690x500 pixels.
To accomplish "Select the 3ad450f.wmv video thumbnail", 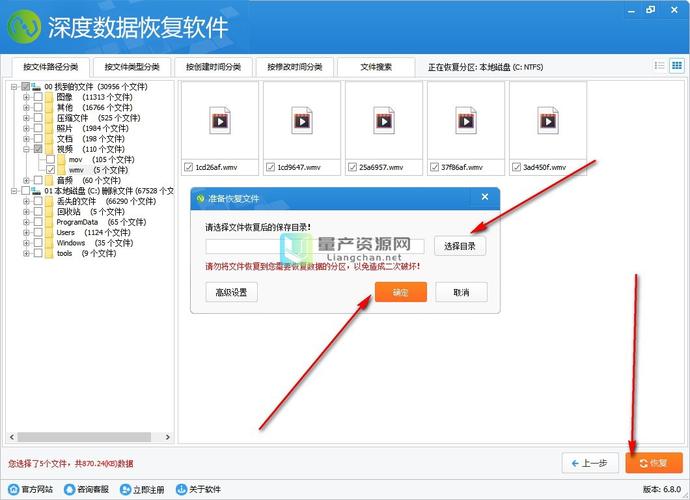I will [x=548, y=120].
